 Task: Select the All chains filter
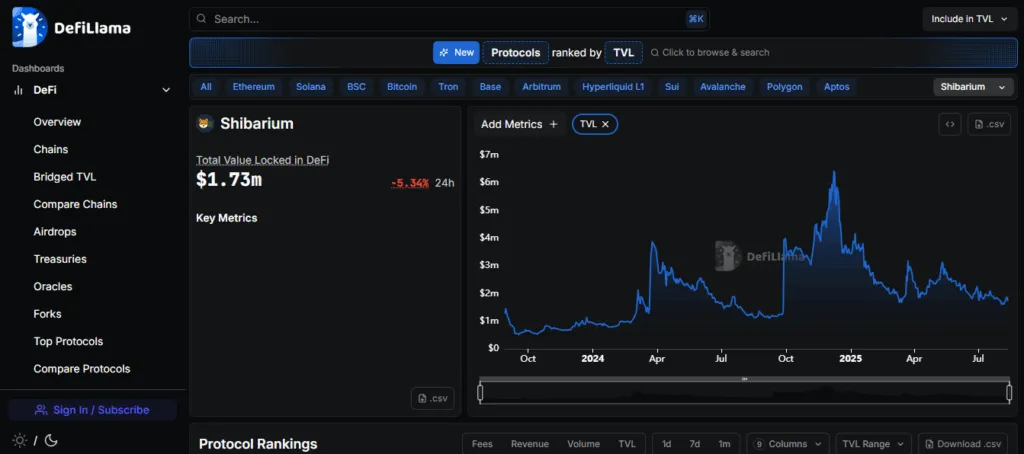coord(206,86)
